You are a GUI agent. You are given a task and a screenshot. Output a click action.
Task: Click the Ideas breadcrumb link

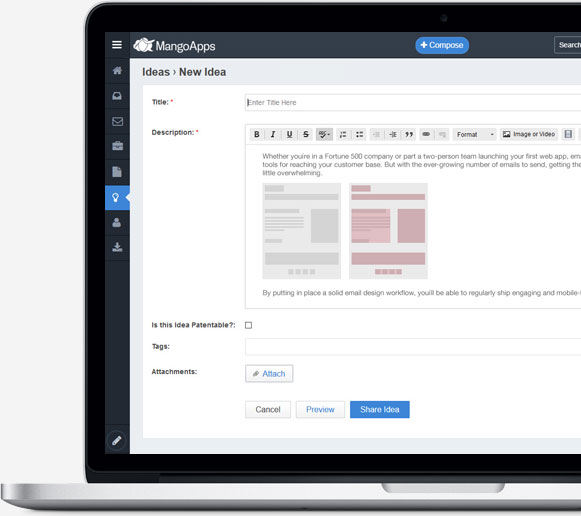tap(156, 72)
